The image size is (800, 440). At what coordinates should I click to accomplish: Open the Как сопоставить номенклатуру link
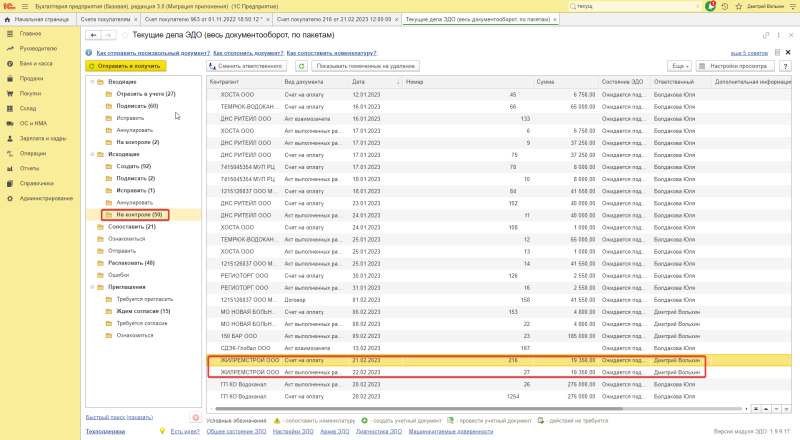click(x=332, y=53)
